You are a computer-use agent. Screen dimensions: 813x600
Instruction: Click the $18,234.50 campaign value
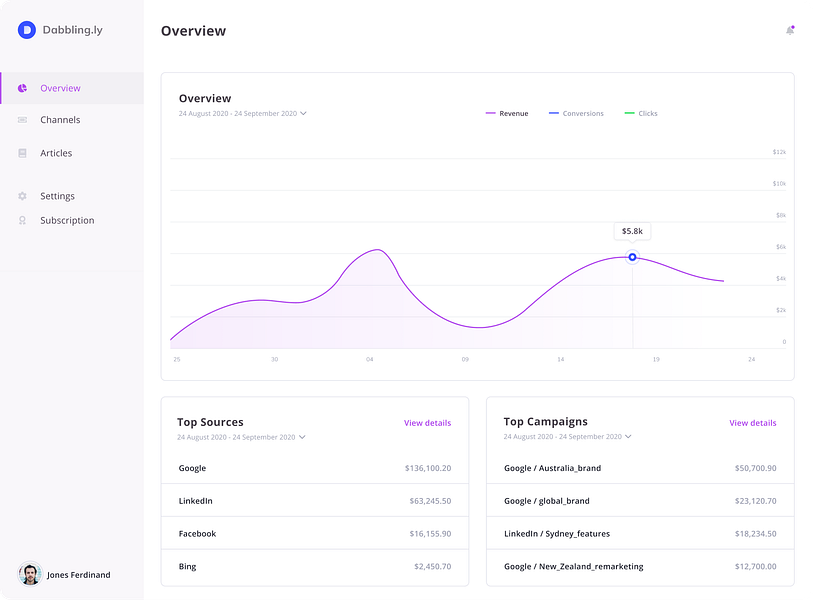click(755, 534)
